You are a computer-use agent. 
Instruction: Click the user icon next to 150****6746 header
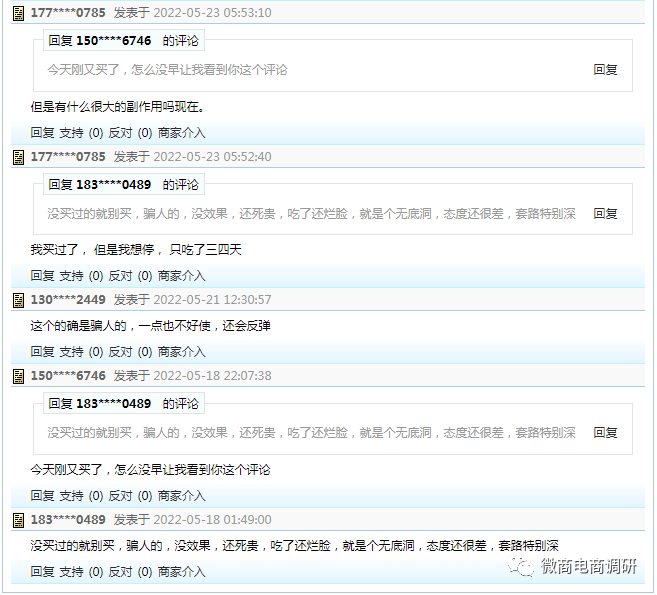point(18,376)
